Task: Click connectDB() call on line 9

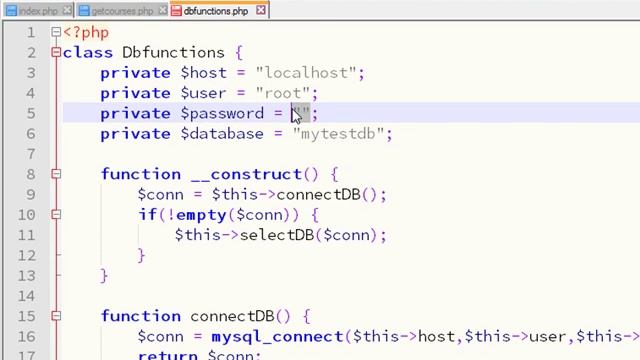Action: coord(327,195)
